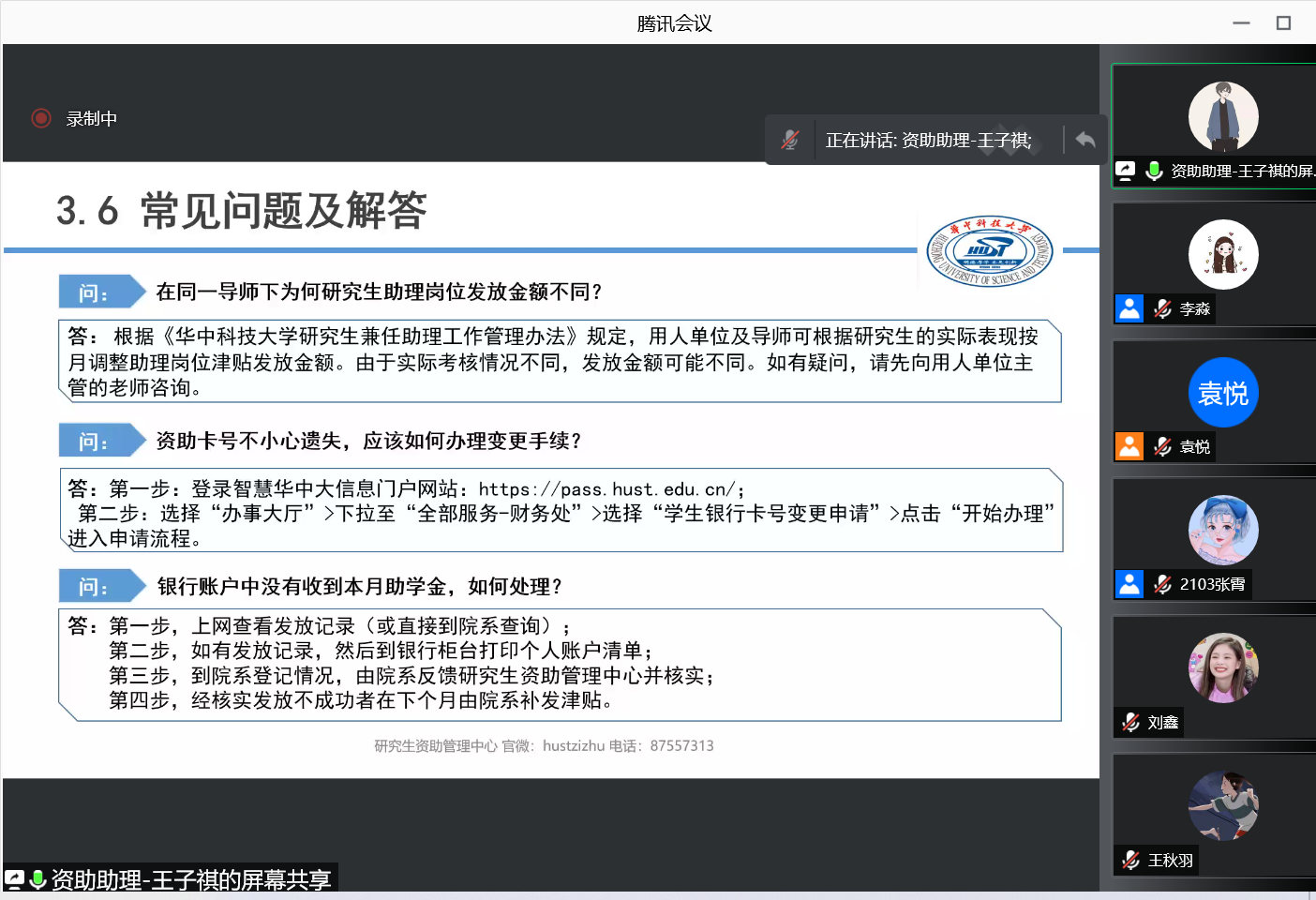Click the muted mic icon beside 王秋羽
Viewport: 1316px width, 900px height.
1131,860
